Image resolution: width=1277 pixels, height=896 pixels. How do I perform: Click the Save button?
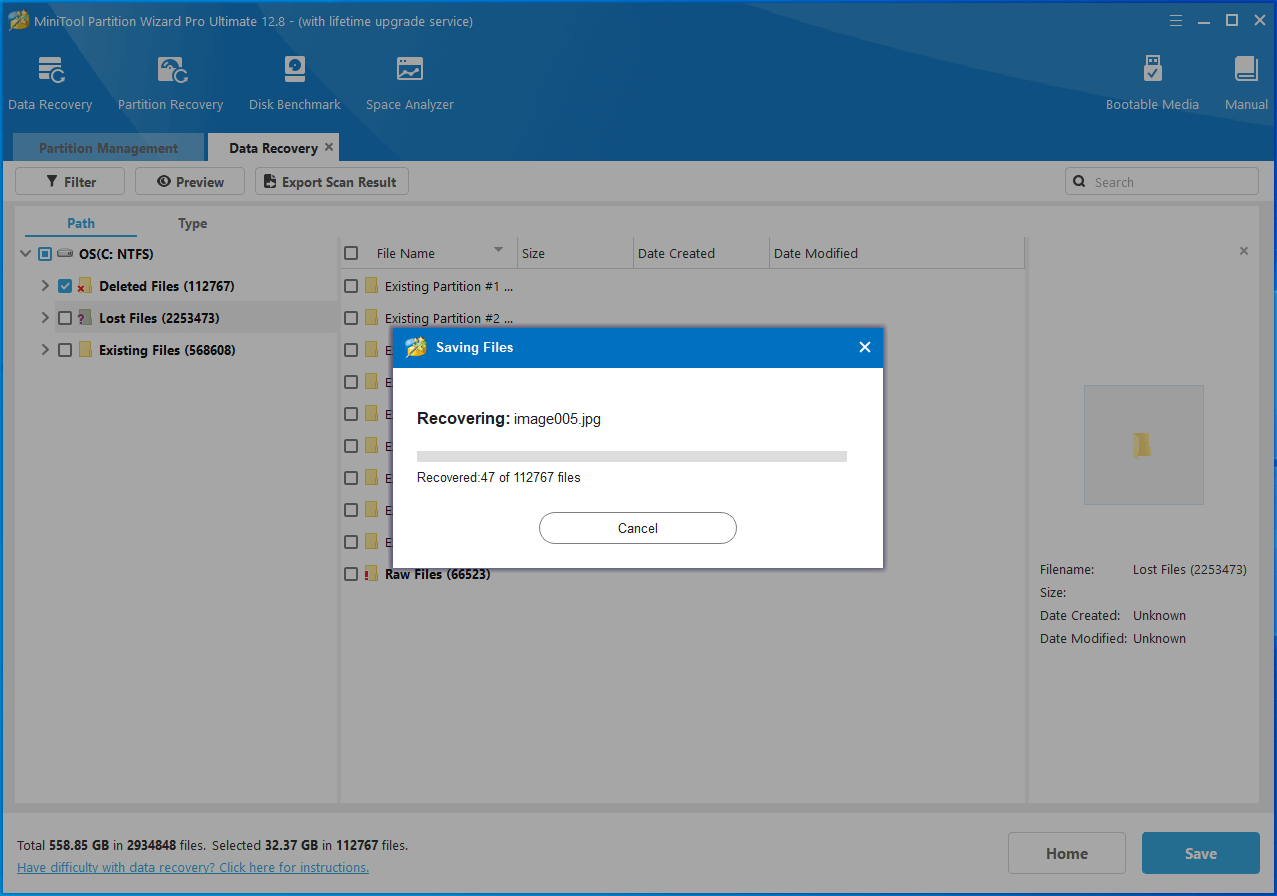(1201, 853)
